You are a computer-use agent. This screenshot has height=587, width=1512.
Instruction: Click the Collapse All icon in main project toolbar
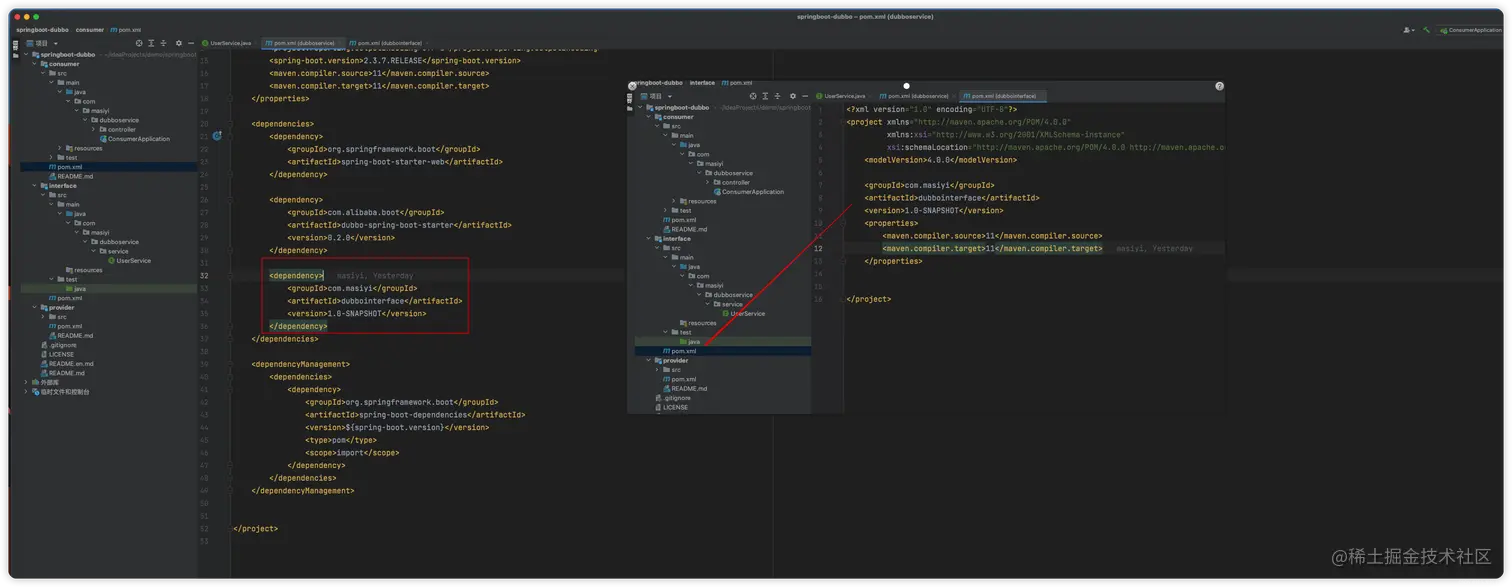coord(163,43)
